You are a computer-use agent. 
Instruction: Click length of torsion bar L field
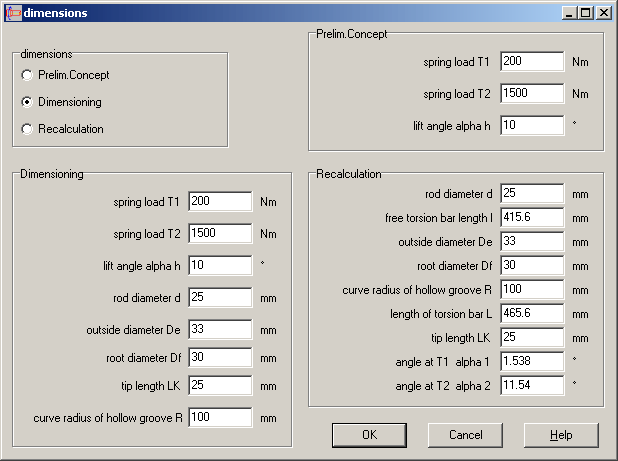click(532, 314)
